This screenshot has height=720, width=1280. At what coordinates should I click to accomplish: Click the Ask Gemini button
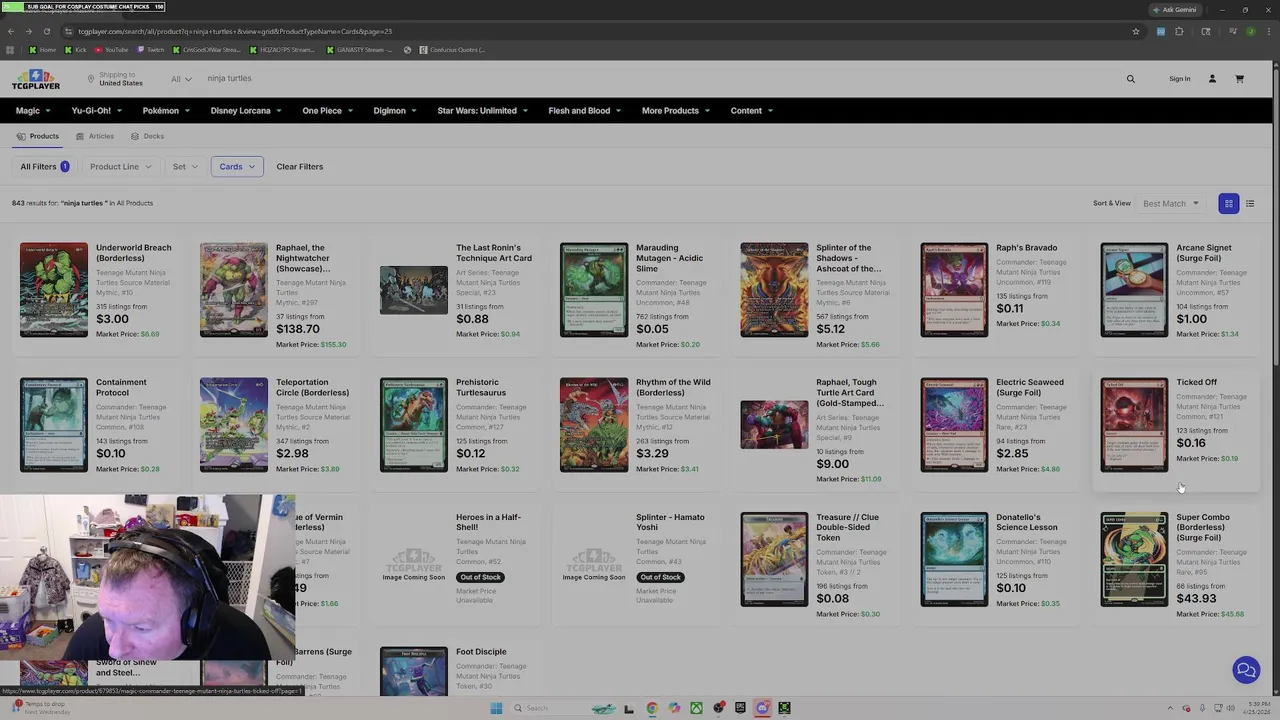click(x=1174, y=10)
